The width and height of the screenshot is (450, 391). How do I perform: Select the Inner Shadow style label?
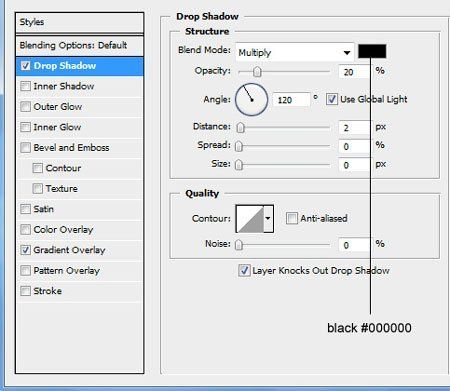coord(64,86)
